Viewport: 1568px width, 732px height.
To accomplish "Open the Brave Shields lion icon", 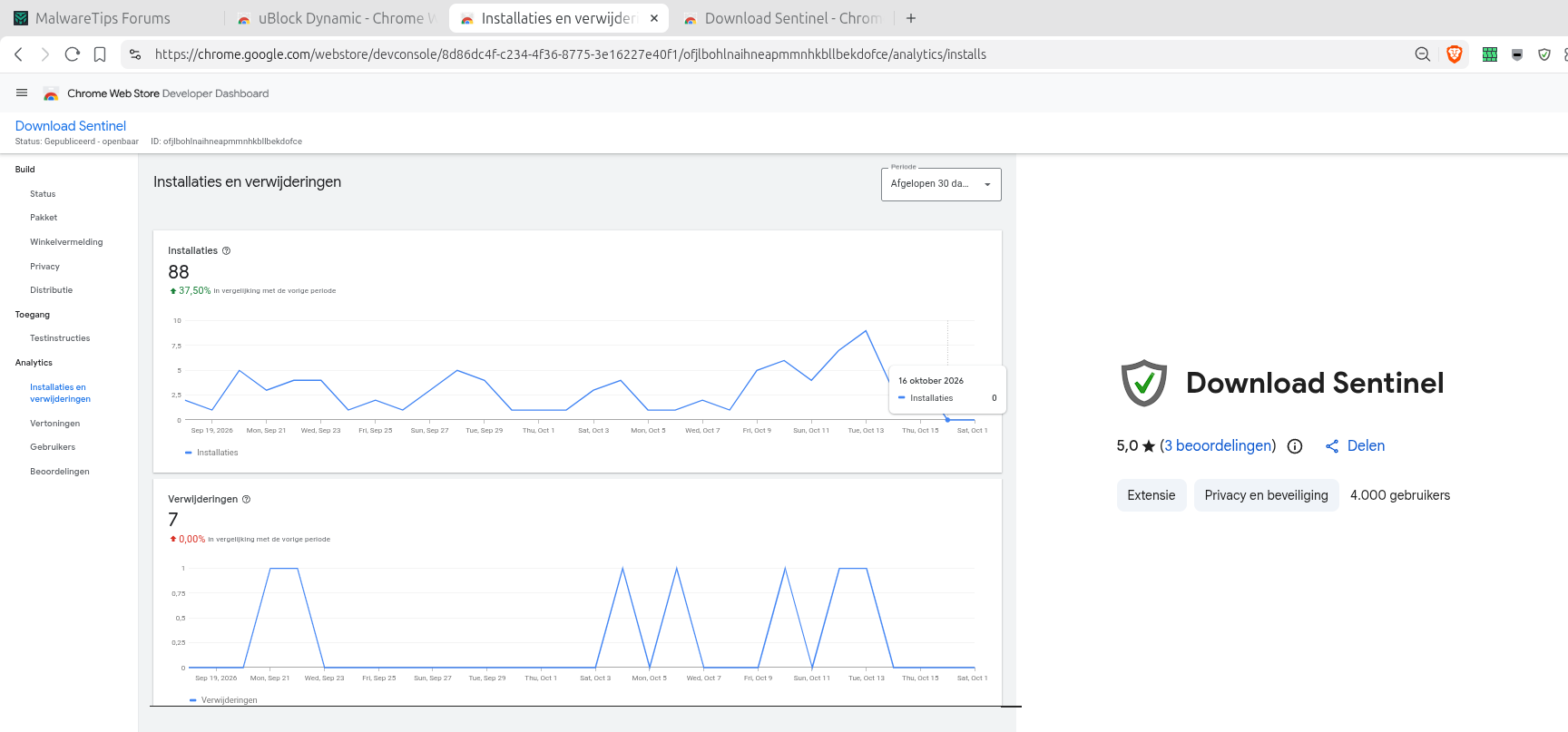I will tap(1455, 54).
